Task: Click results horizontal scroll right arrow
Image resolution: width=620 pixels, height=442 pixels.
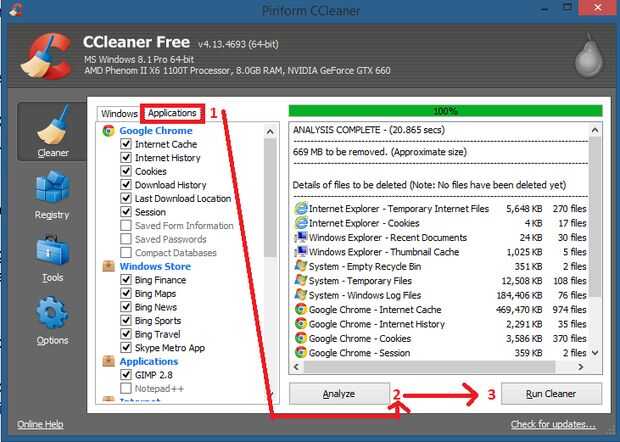Action: (580, 367)
